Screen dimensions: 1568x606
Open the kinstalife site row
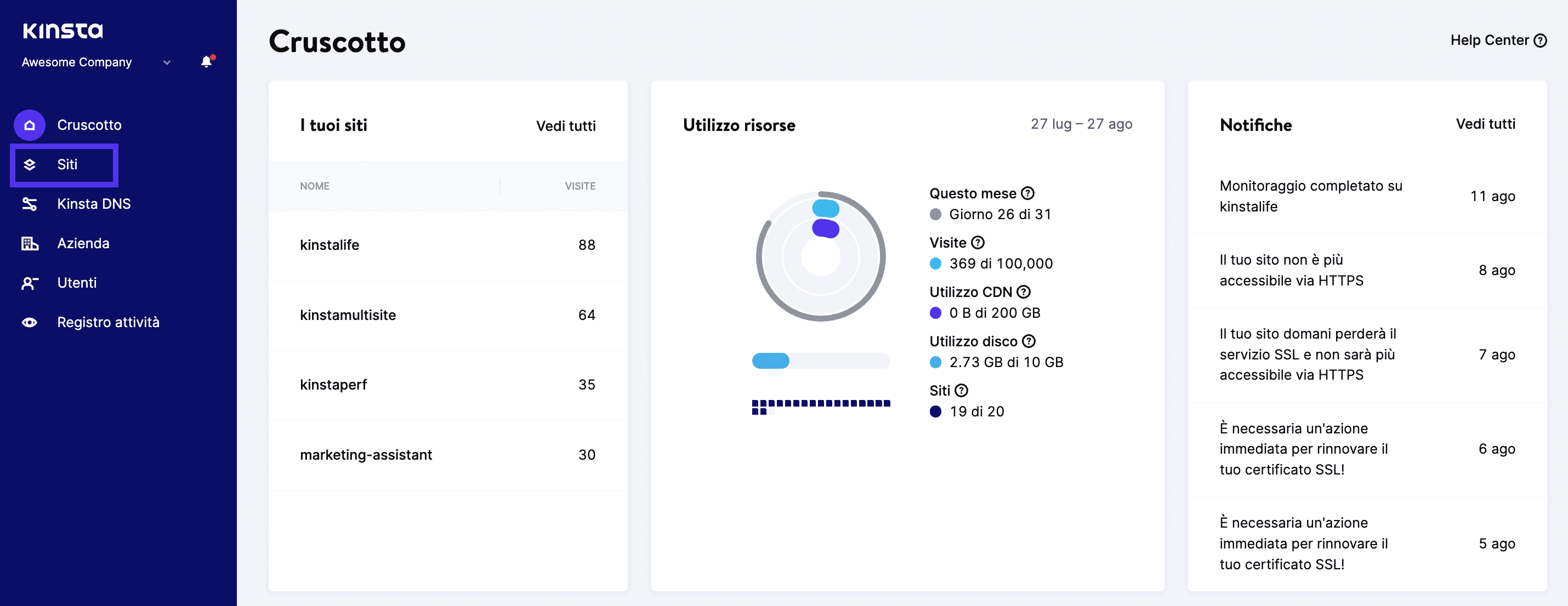(x=329, y=245)
